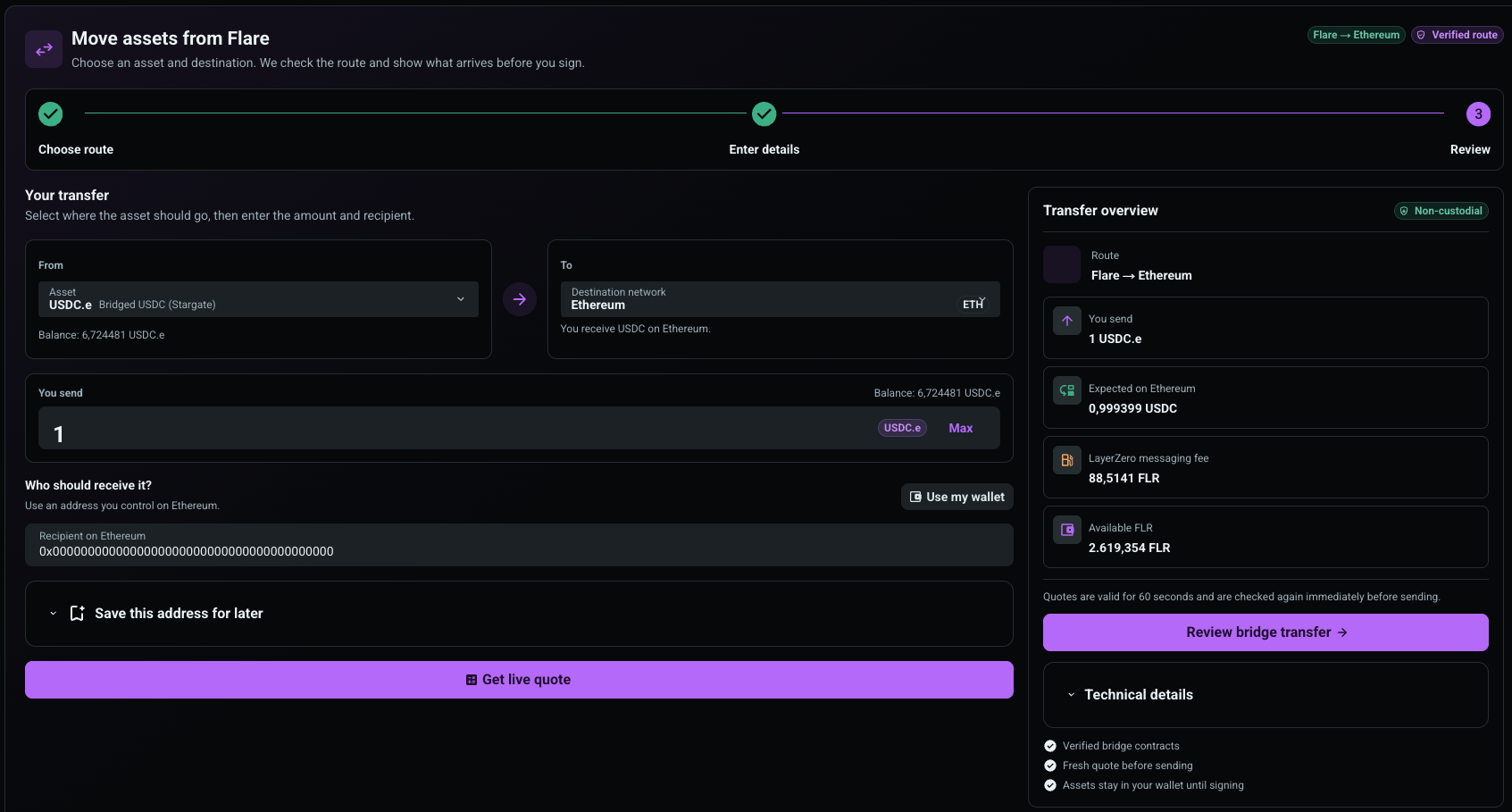1512x812 pixels.
Task: Click the Fresh quote before sending checkmark
Action: point(1050,766)
